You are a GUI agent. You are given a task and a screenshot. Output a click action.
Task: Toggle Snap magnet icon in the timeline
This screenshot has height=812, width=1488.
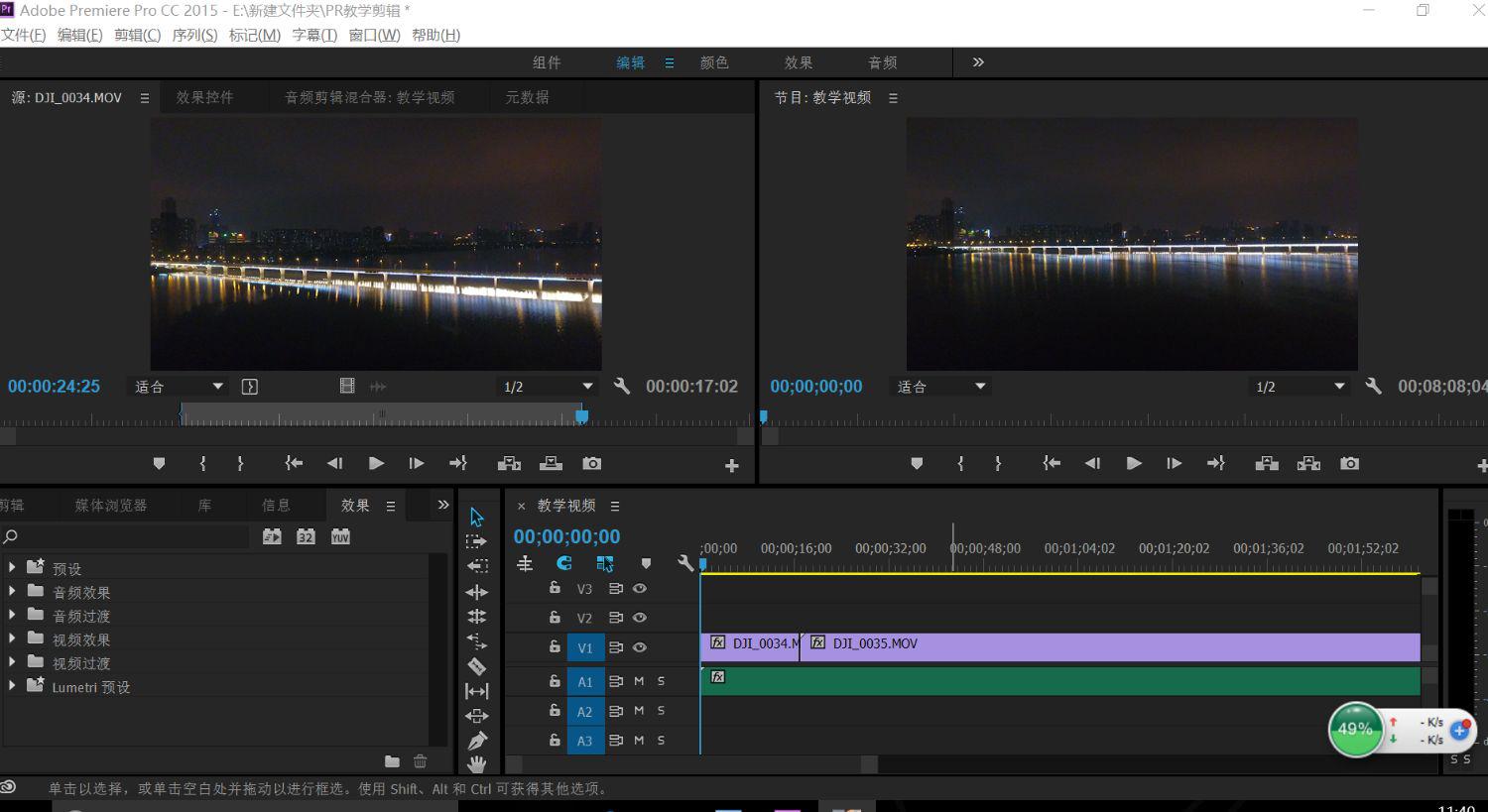click(x=564, y=563)
